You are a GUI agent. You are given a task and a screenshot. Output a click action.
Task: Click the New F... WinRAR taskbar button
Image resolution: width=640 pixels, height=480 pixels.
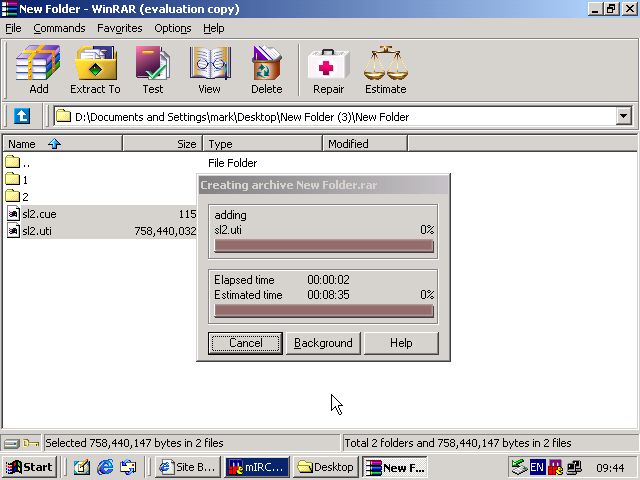tap(395, 467)
